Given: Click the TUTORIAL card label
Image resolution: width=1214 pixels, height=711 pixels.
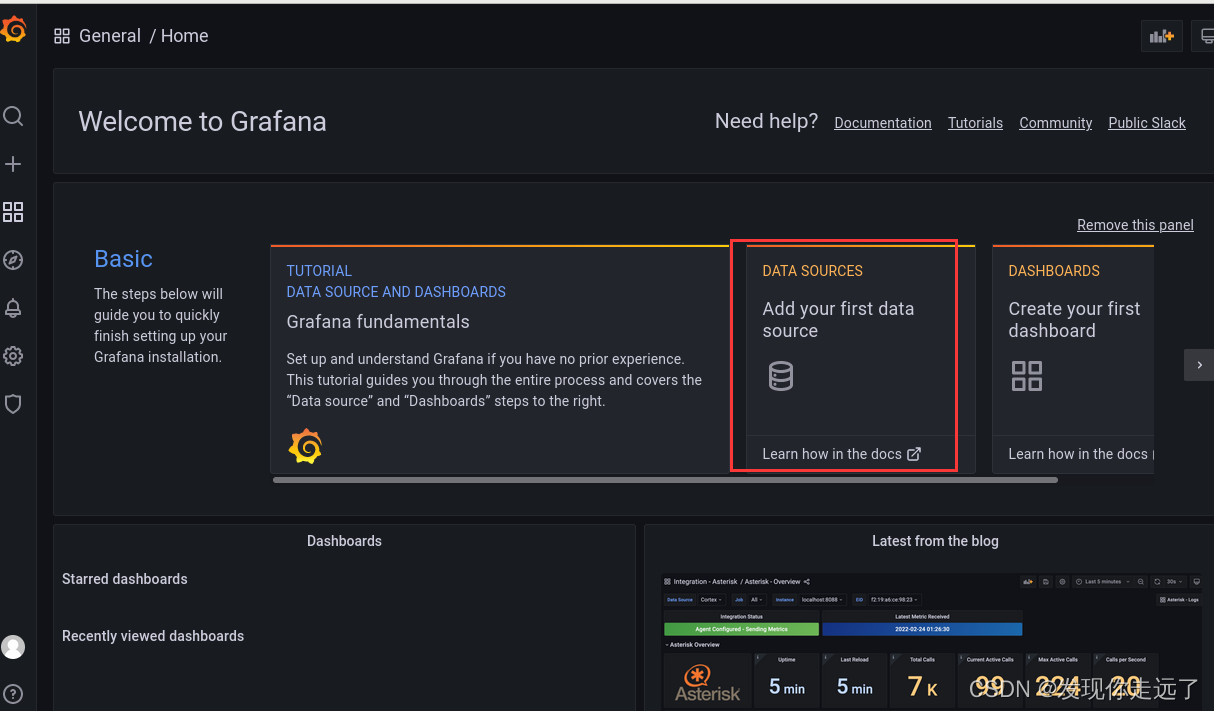Looking at the screenshot, I should click(x=319, y=271).
